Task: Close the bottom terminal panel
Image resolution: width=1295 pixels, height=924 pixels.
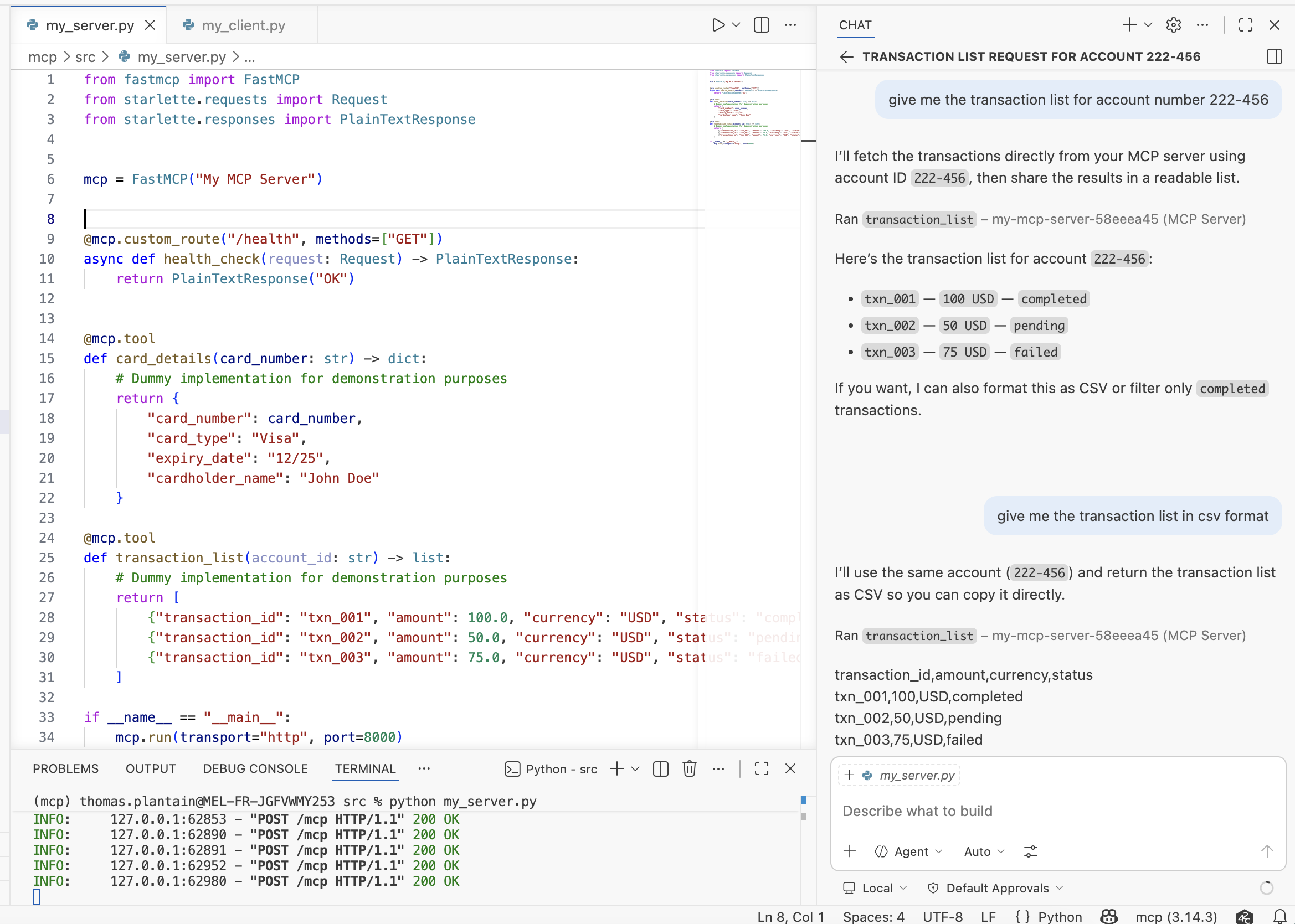Action: (x=790, y=768)
